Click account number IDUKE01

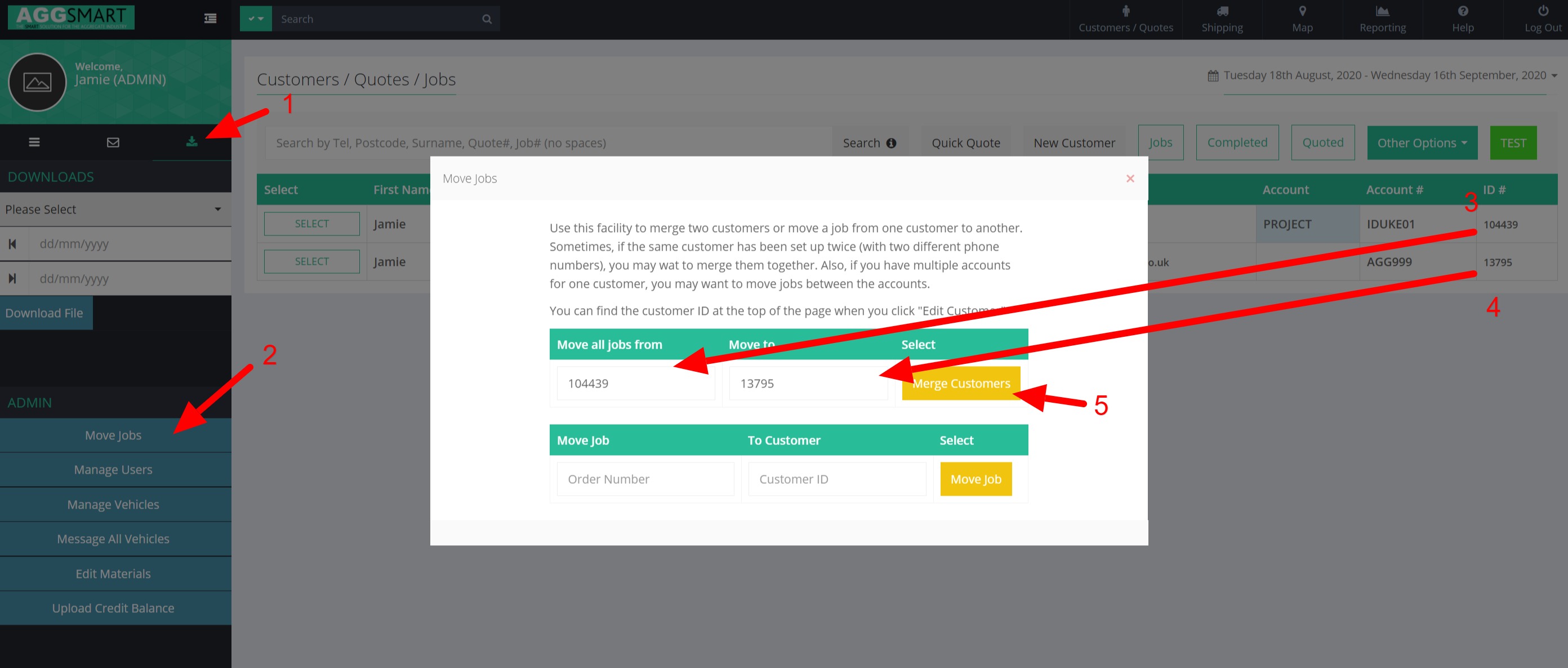(1390, 224)
